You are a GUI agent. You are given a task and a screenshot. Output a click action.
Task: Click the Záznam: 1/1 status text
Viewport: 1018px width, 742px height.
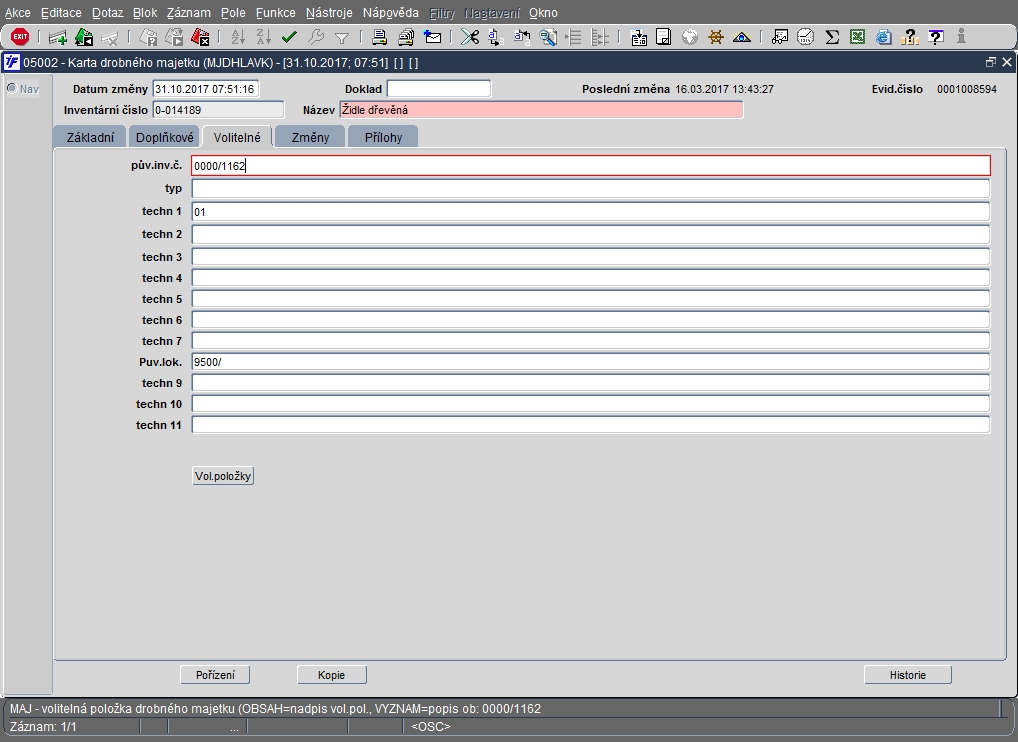[43, 726]
